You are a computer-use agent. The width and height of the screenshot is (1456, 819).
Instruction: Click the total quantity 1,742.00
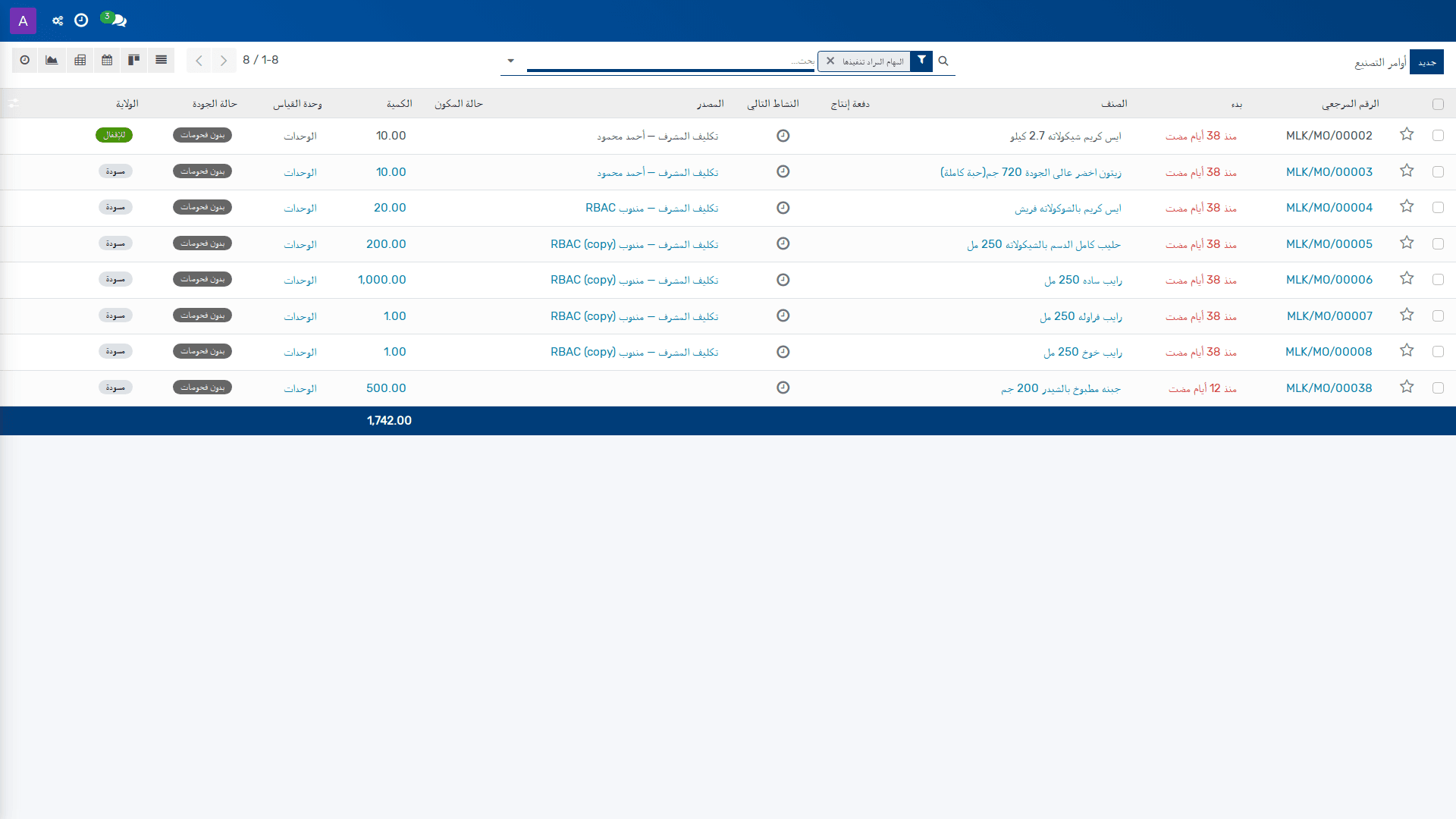[389, 421]
